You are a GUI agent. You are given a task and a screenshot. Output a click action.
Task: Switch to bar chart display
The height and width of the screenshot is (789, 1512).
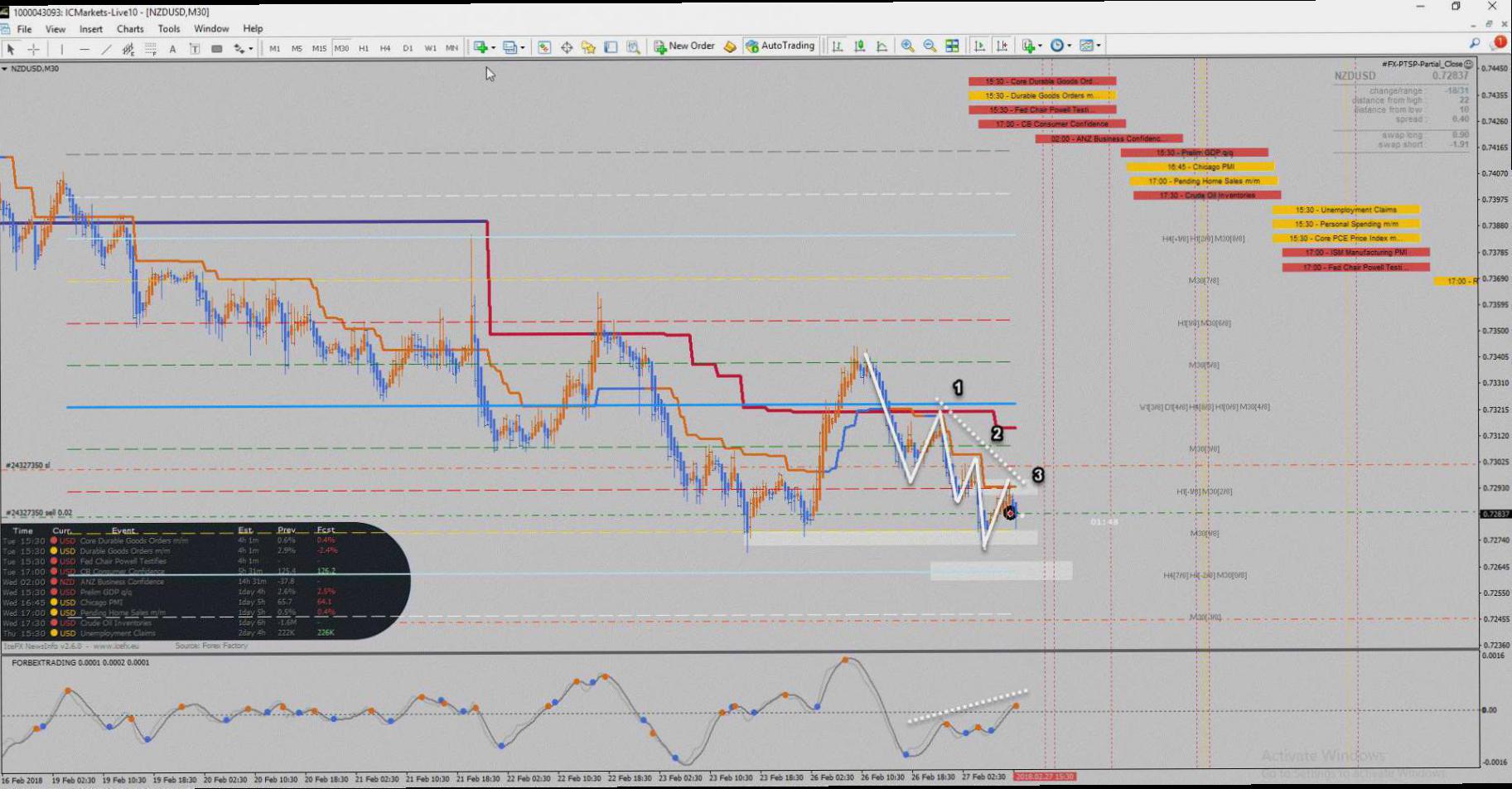838,46
